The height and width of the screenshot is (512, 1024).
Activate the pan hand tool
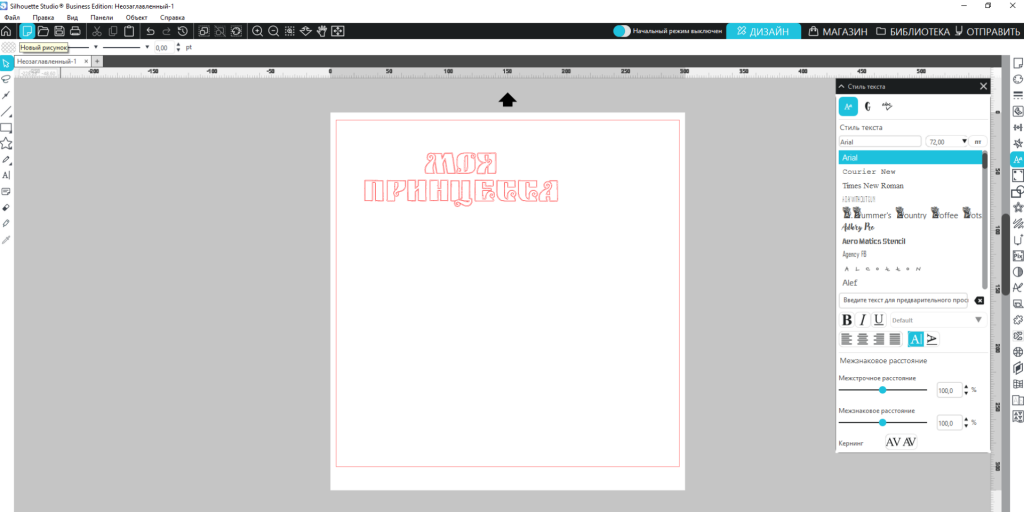pos(322,31)
